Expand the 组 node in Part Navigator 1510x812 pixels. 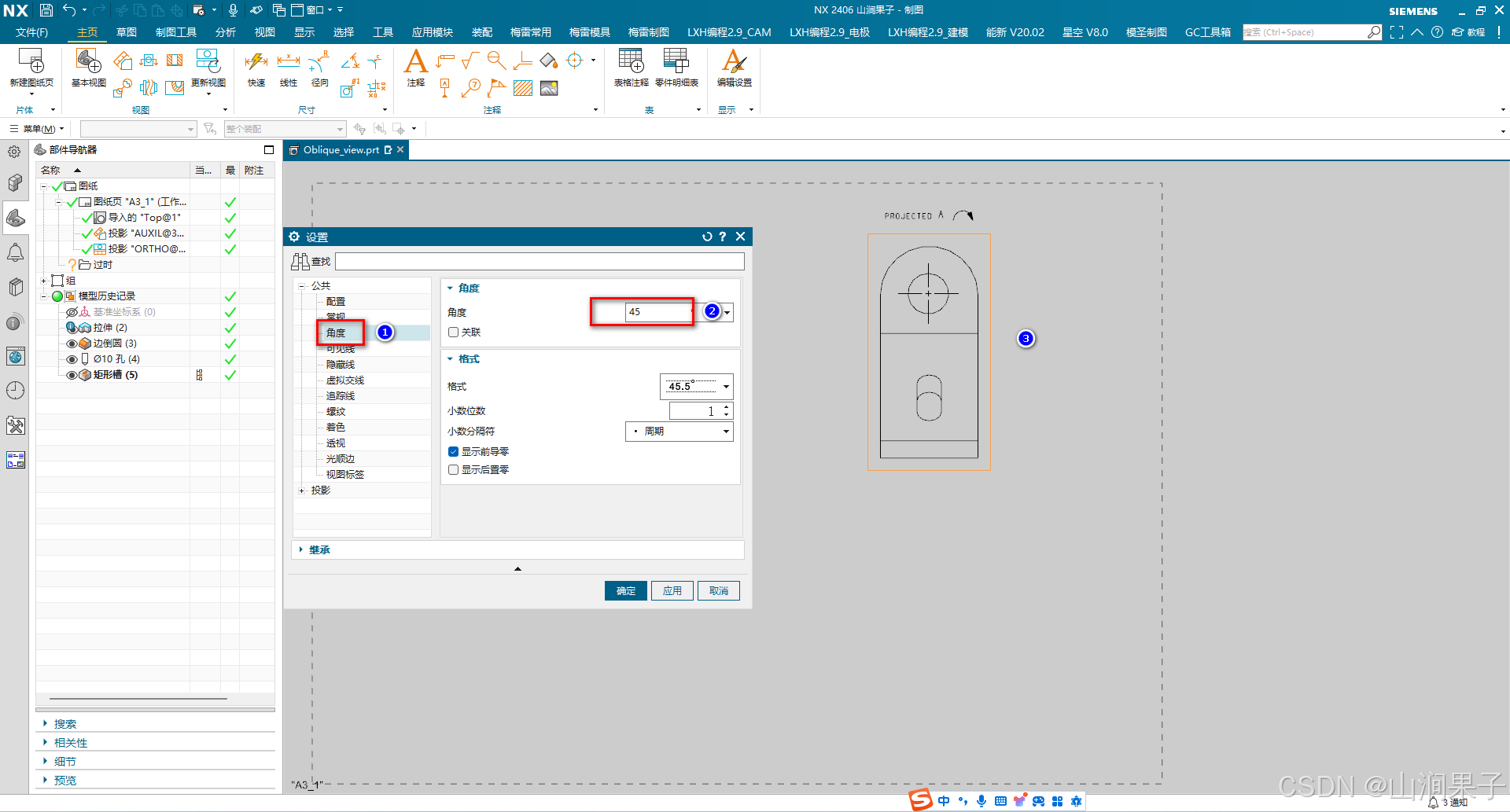click(44, 281)
